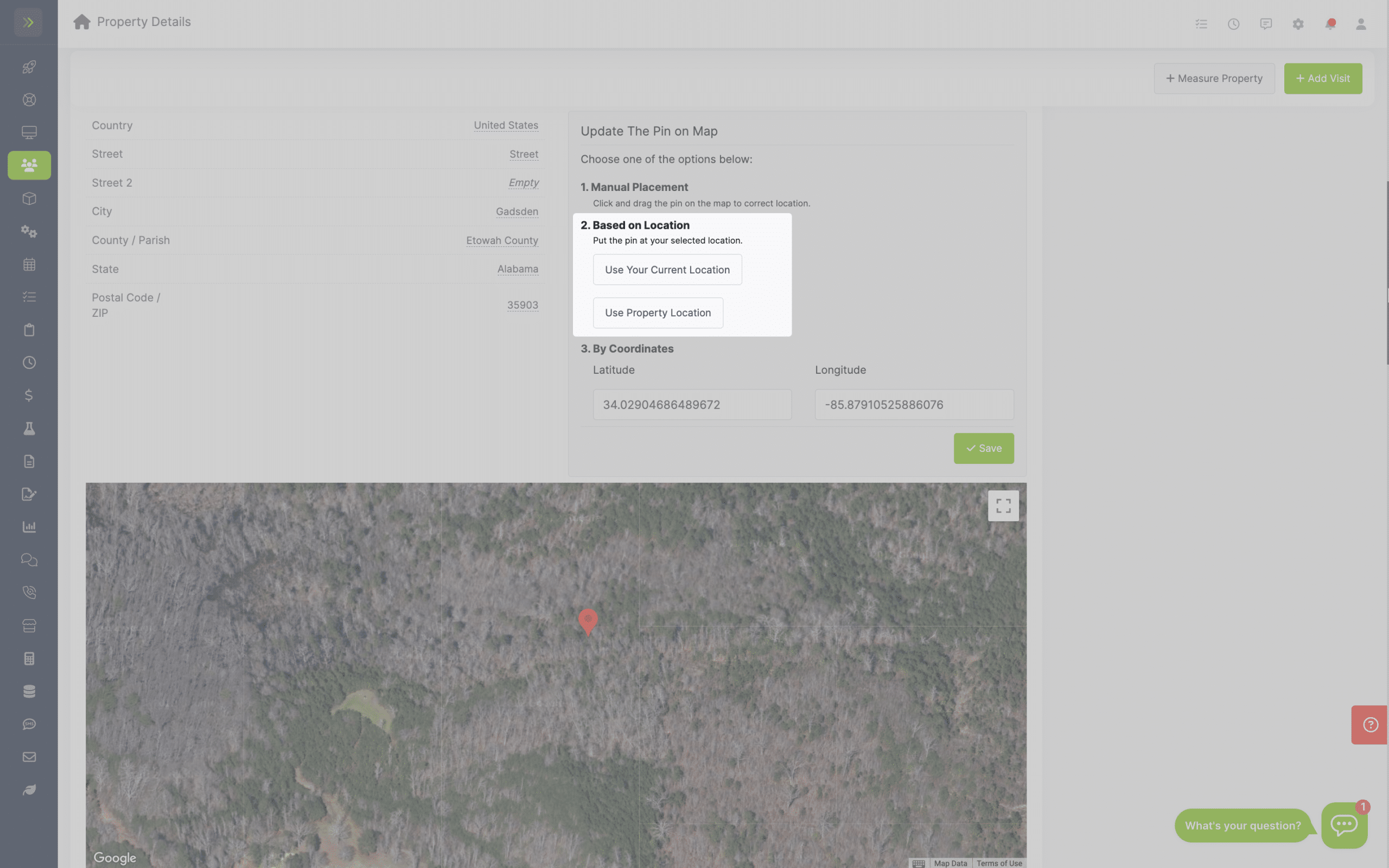Open the clock icon in the sidebar
1389x868 pixels.
coord(29,363)
